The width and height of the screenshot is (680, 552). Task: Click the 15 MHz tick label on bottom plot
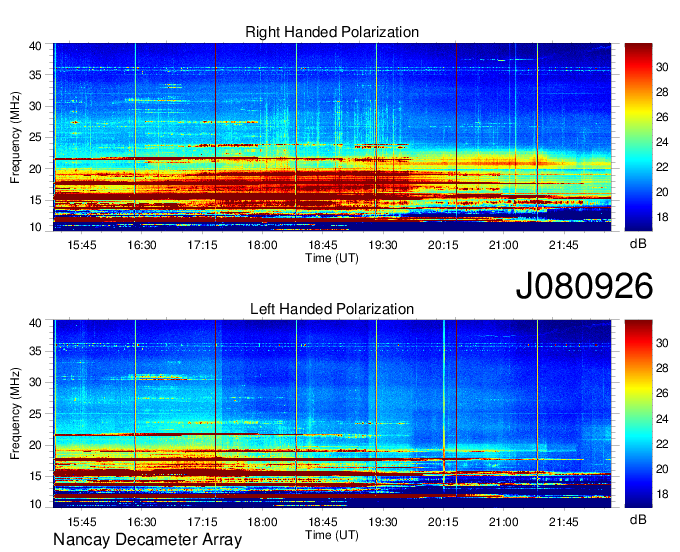(35, 477)
